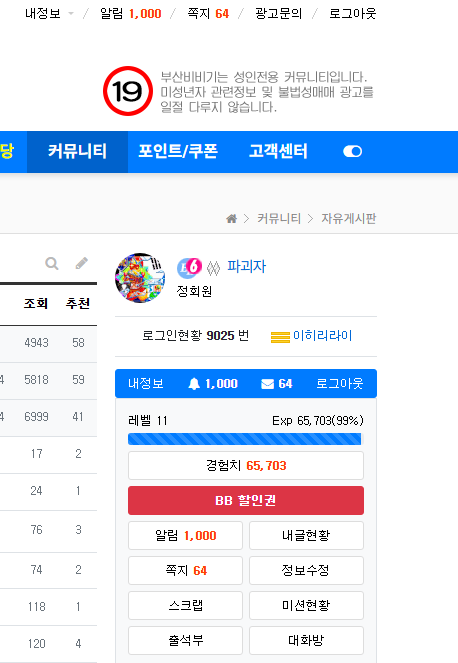Click the 미션현황 button
Viewport: 458px width, 663px height.
306,605
